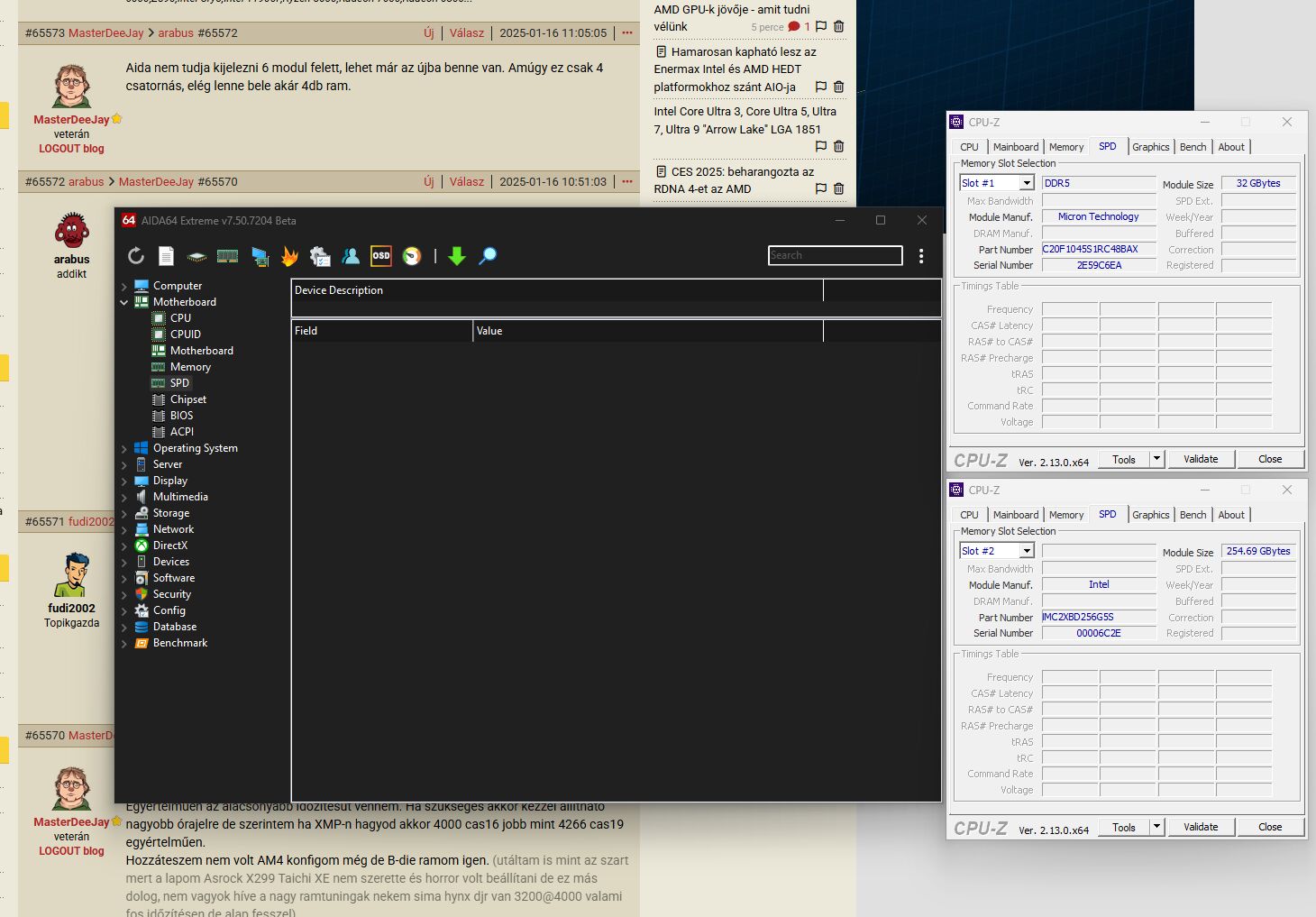Open the OSD panel toolbar icon
This screenshot has height=917, width=1316.
pos(381,256)
